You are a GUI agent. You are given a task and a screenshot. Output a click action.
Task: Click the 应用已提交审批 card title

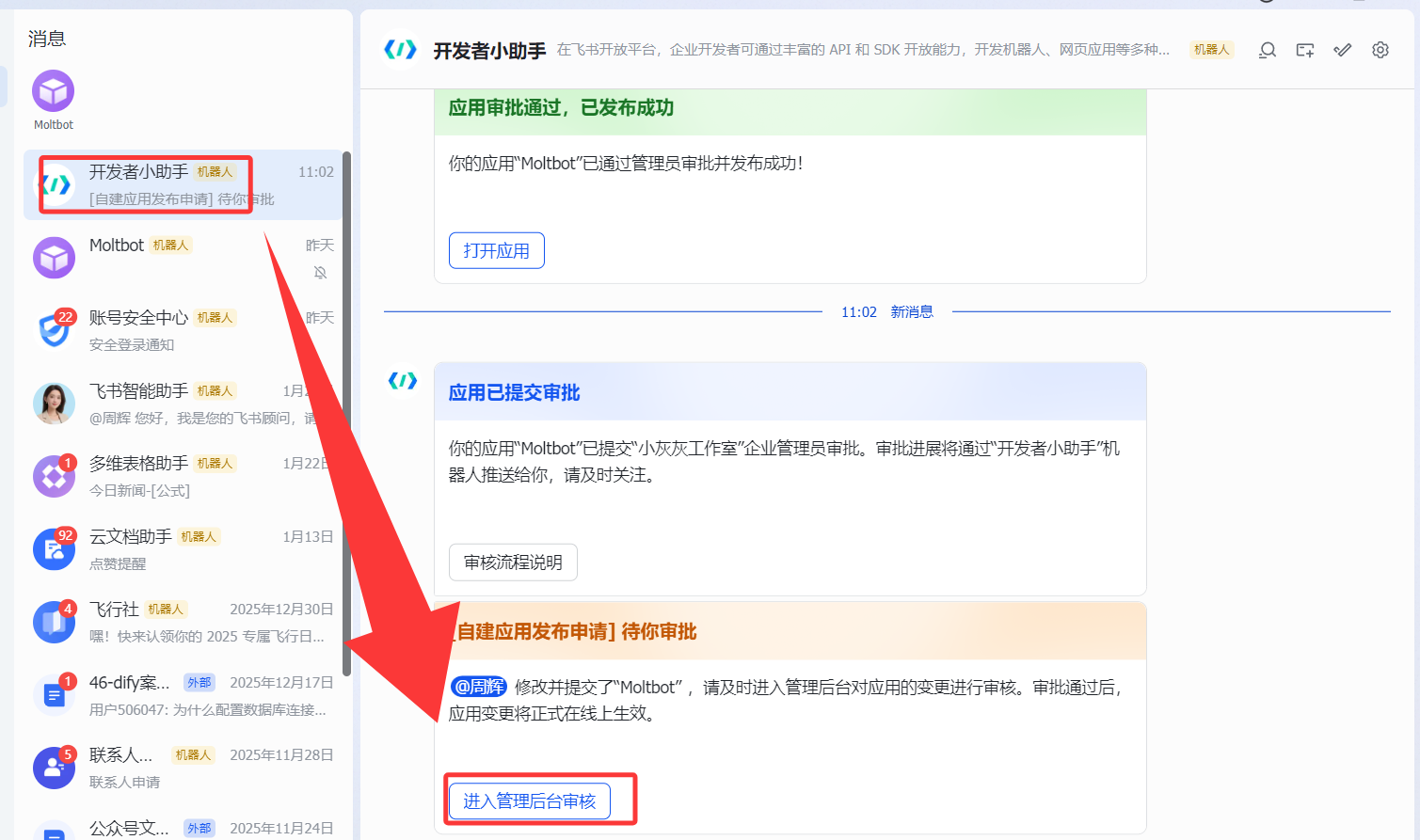pyautogui.click(x=514, y=393)
